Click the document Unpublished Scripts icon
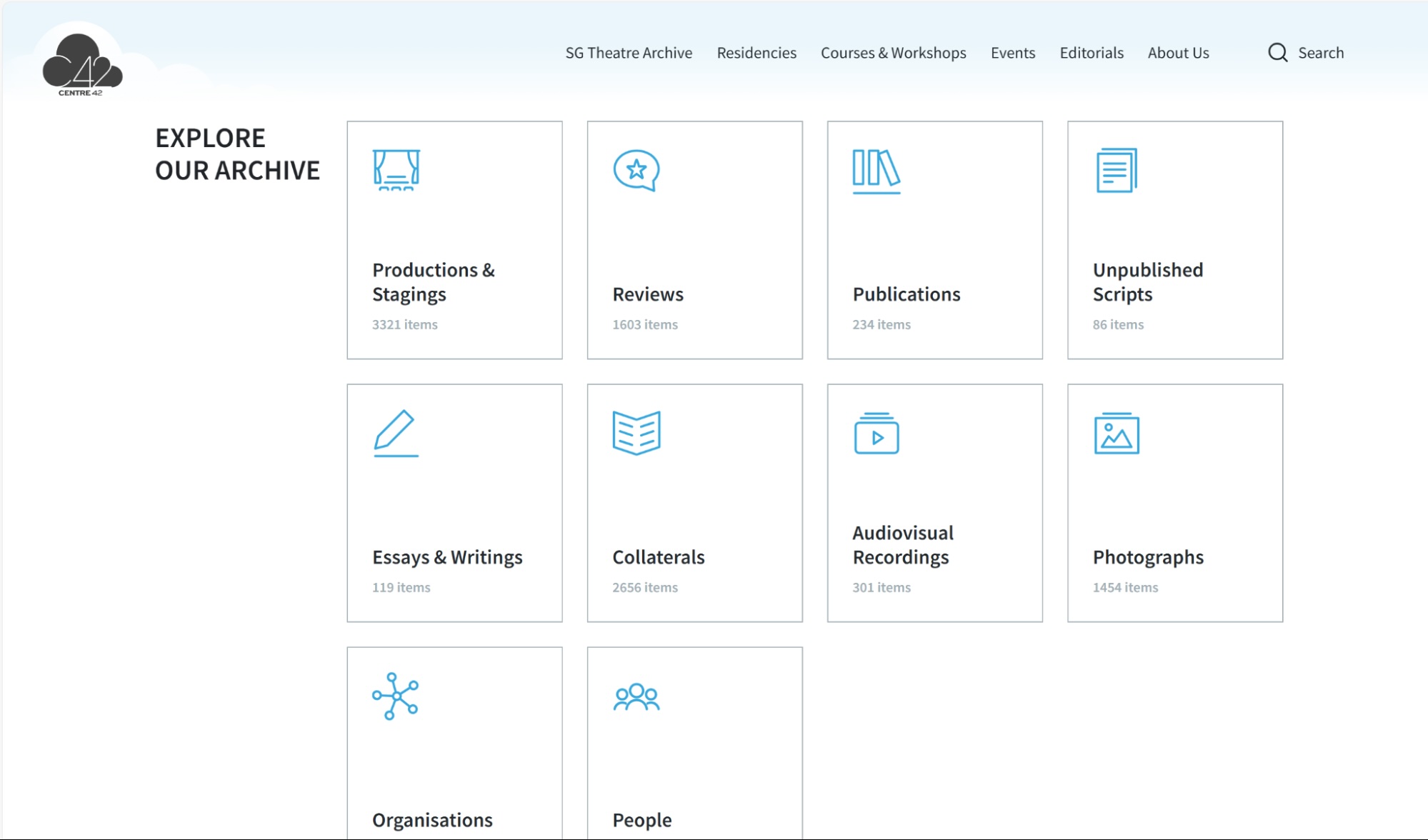The width and height of the screenshot is (1428, 840). coord(1117,170)
